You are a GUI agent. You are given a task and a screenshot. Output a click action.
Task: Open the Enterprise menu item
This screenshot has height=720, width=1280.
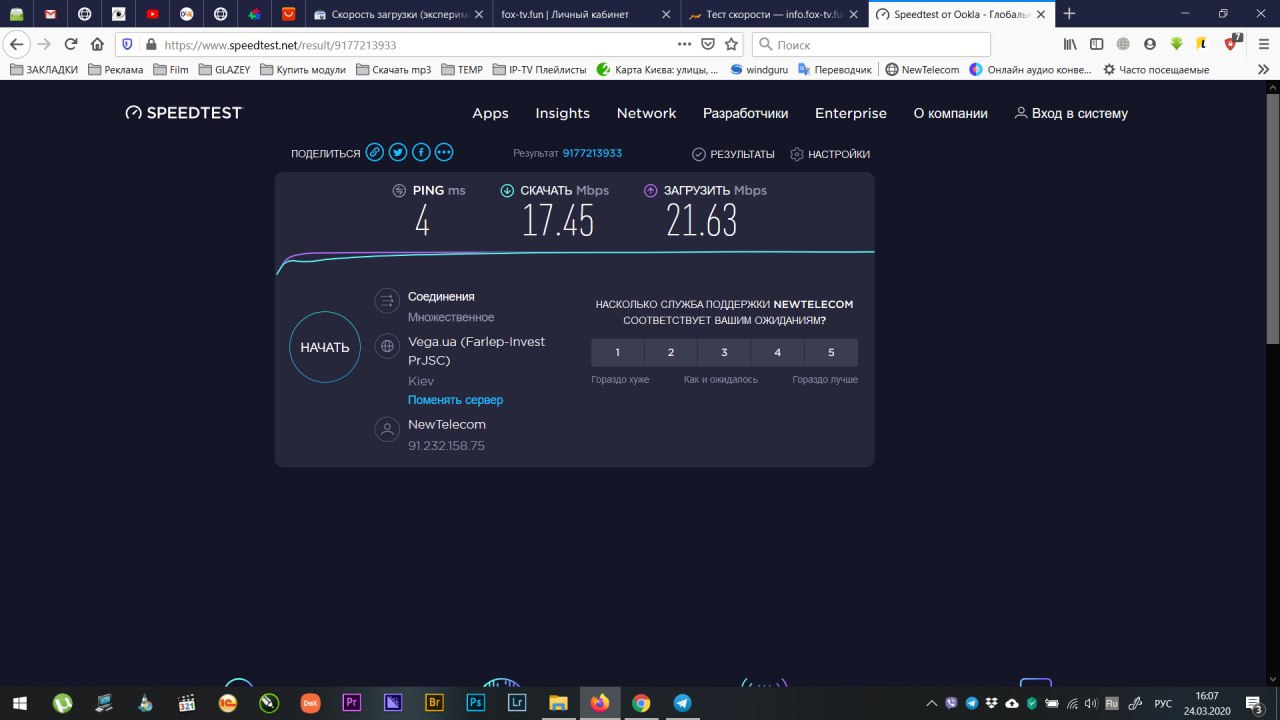point(851,113)
